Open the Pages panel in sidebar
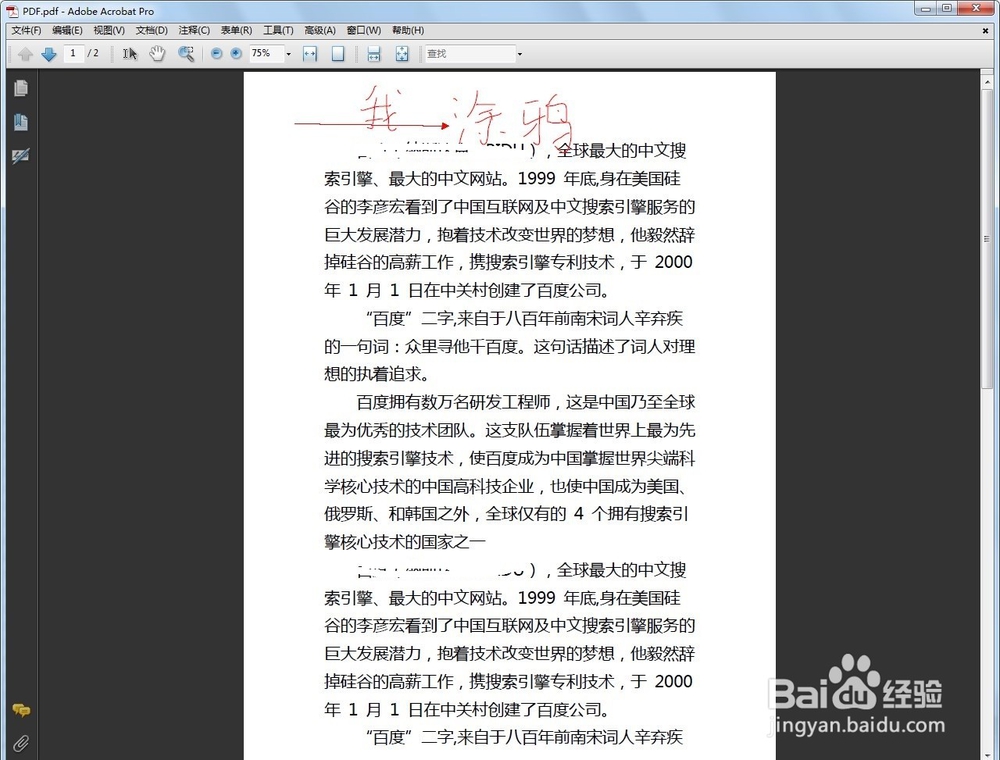 (20, 88)
